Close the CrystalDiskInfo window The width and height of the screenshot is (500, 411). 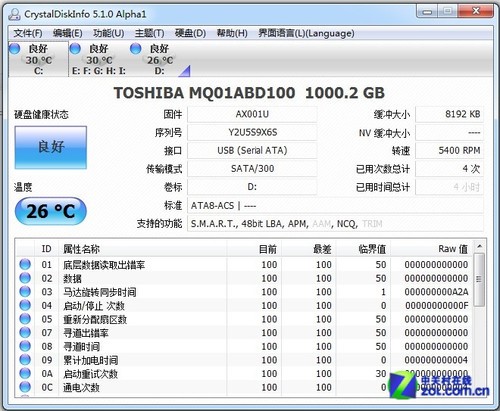tap(475, 12)
